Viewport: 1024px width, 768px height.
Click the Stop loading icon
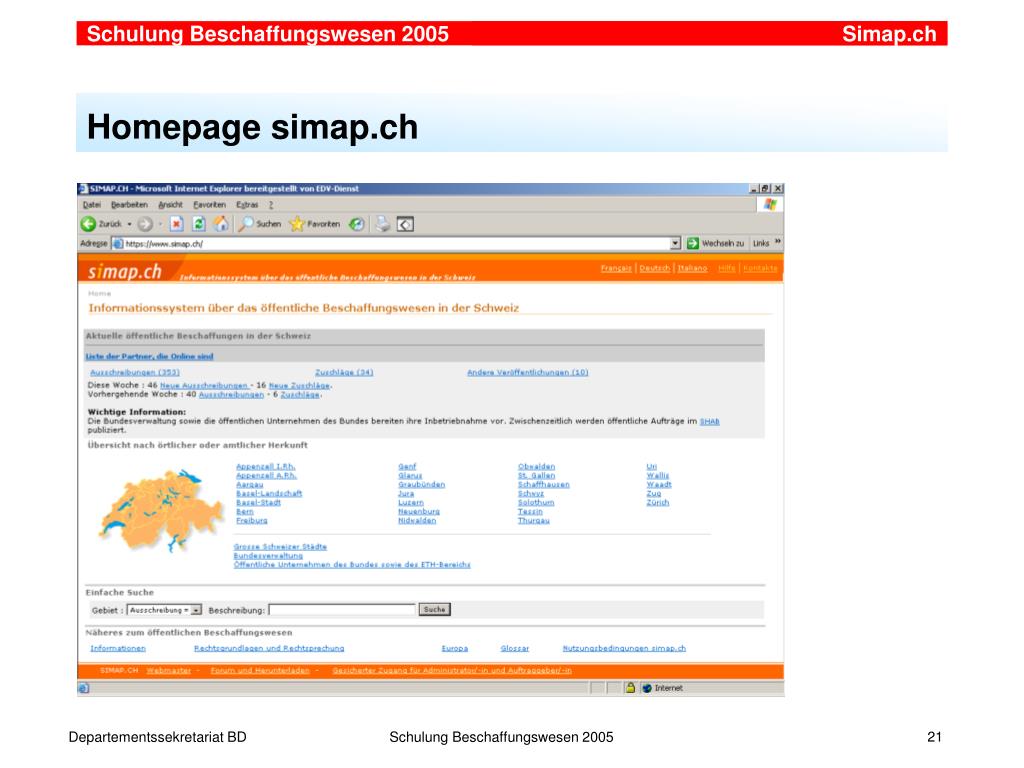tap(176, 224)
